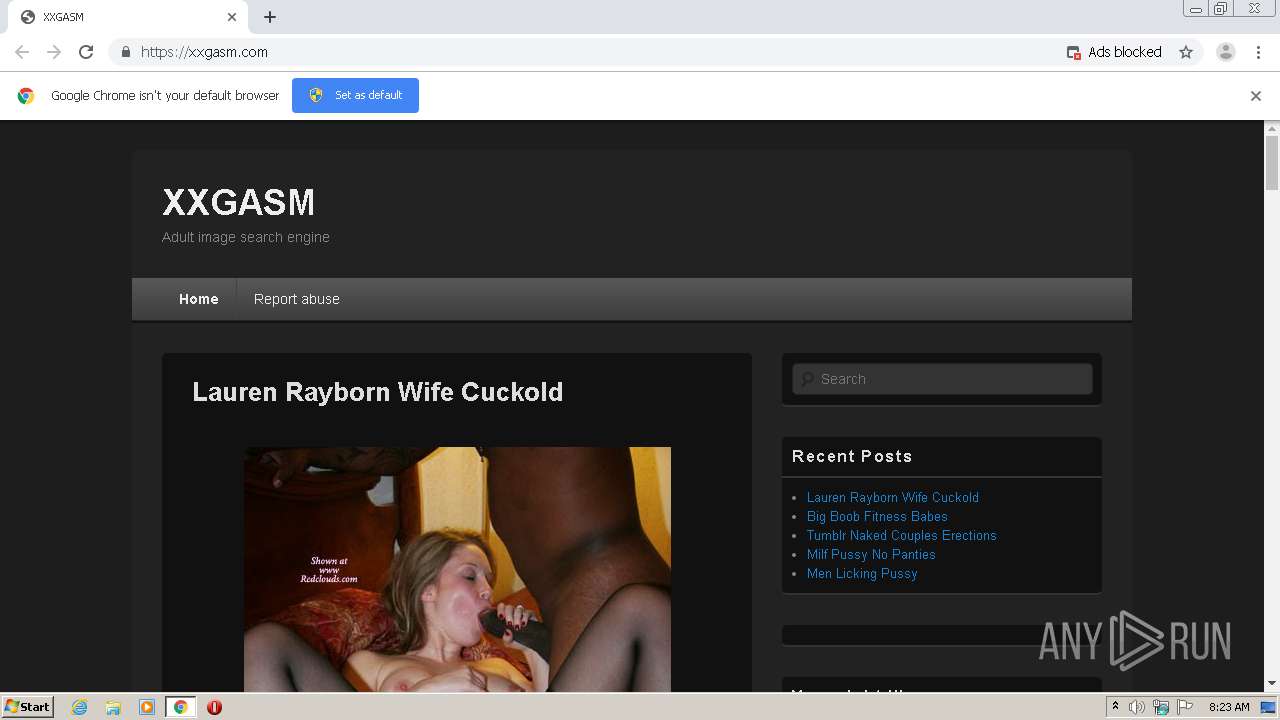The height and width of the screenshot is (720, 1280).
Task: Open the media player taskbar icon
Action: 146,707
